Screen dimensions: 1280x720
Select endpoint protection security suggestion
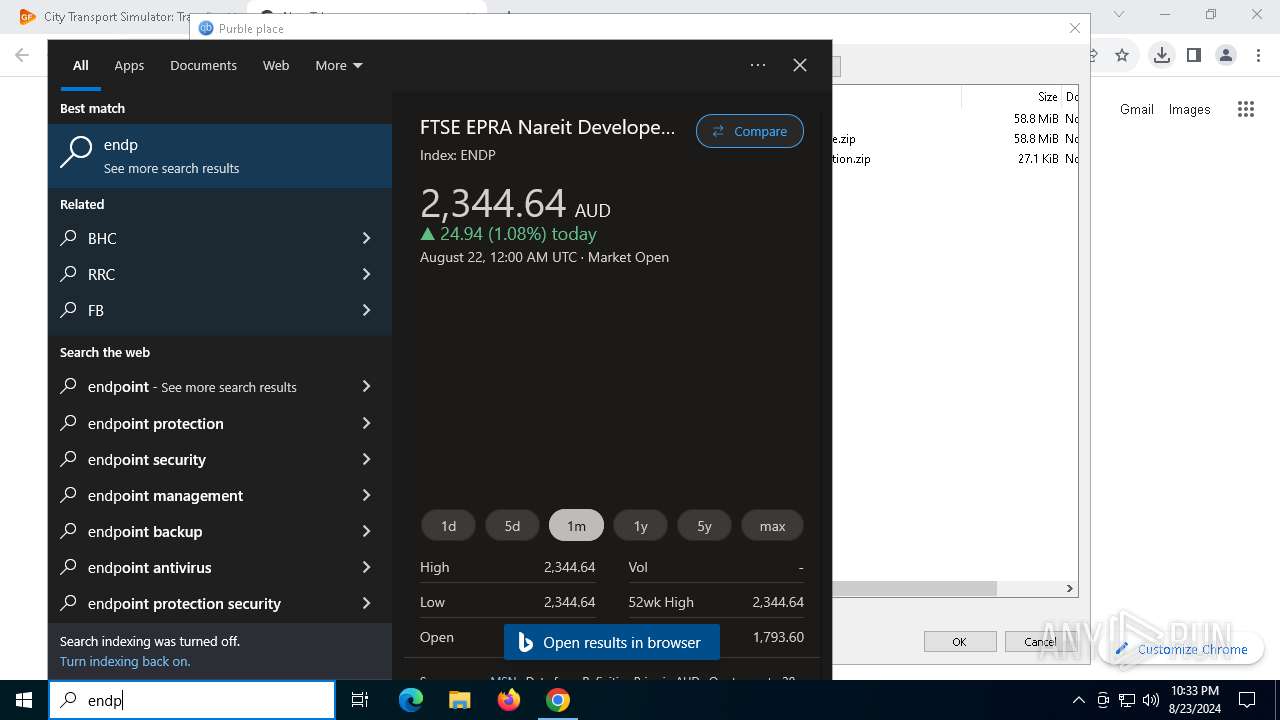pos(220,603)
